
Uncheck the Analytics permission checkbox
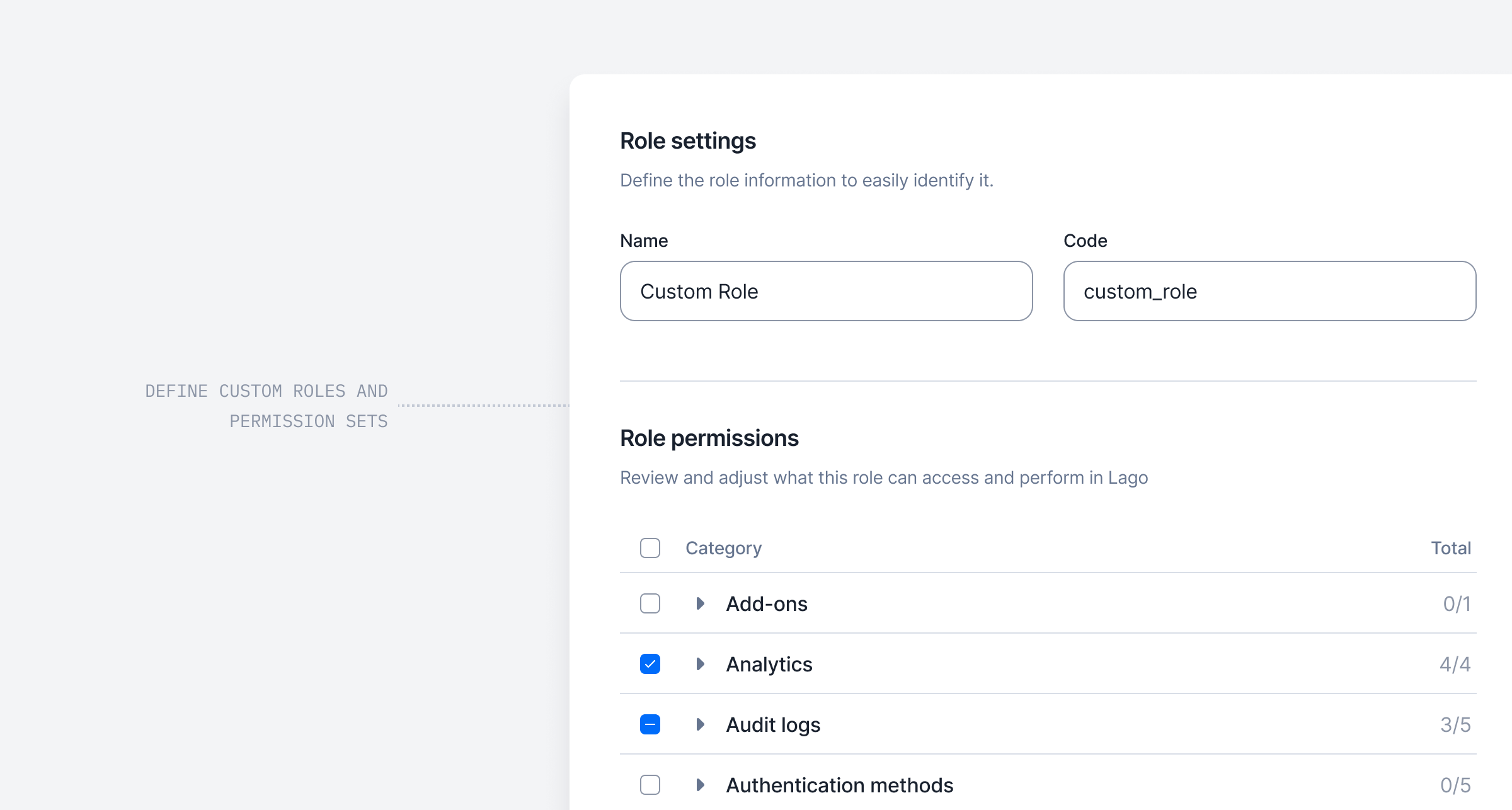point(650,664)
